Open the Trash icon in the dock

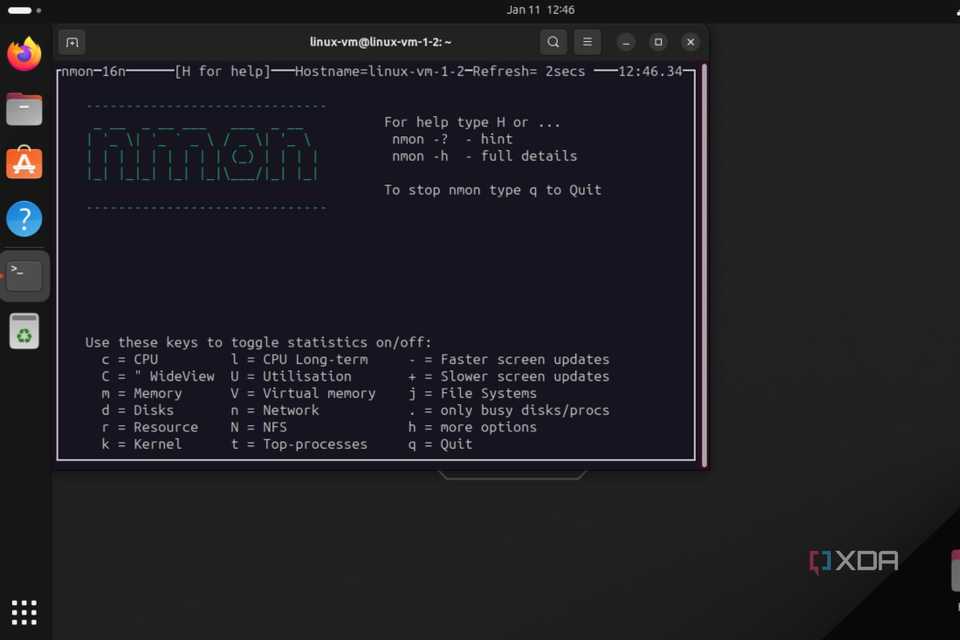click(24, 331)
